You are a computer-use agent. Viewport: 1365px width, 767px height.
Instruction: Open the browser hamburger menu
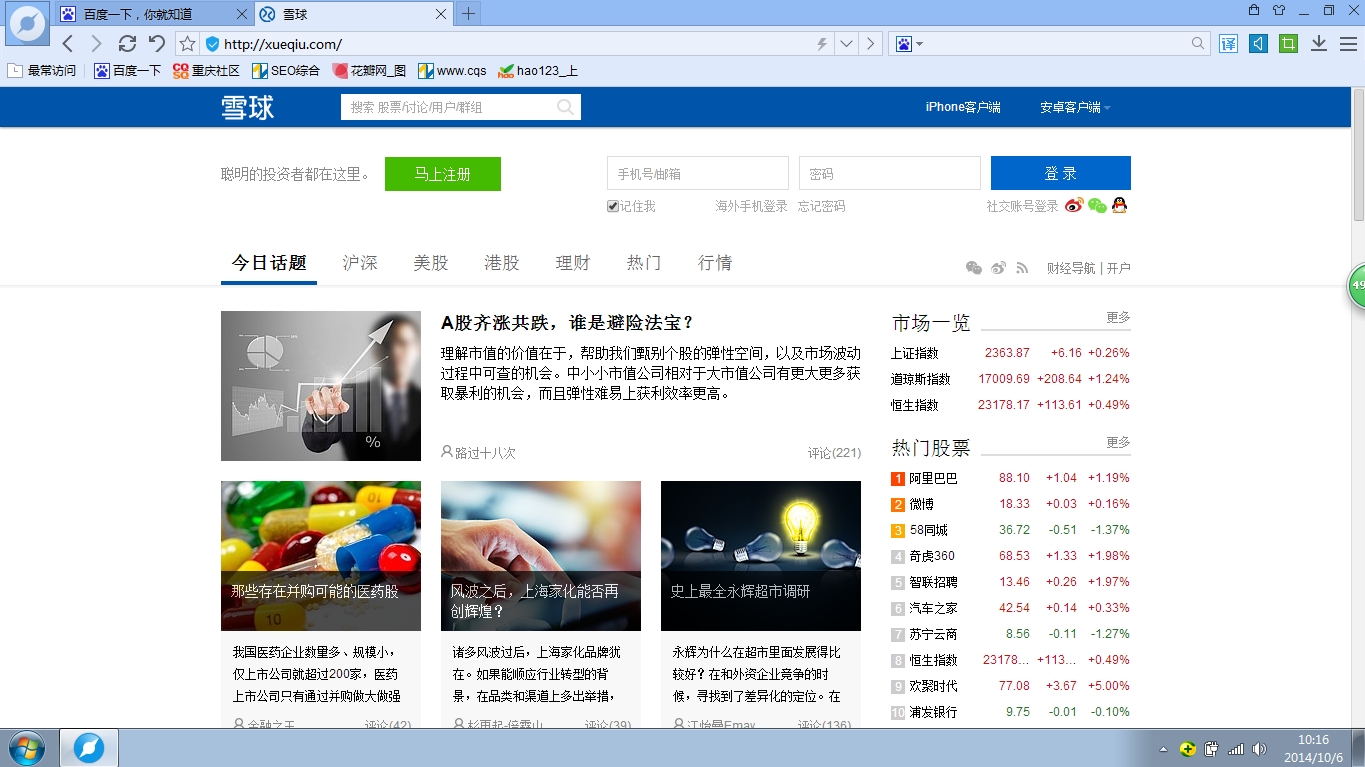click(x=1348, y=44)
